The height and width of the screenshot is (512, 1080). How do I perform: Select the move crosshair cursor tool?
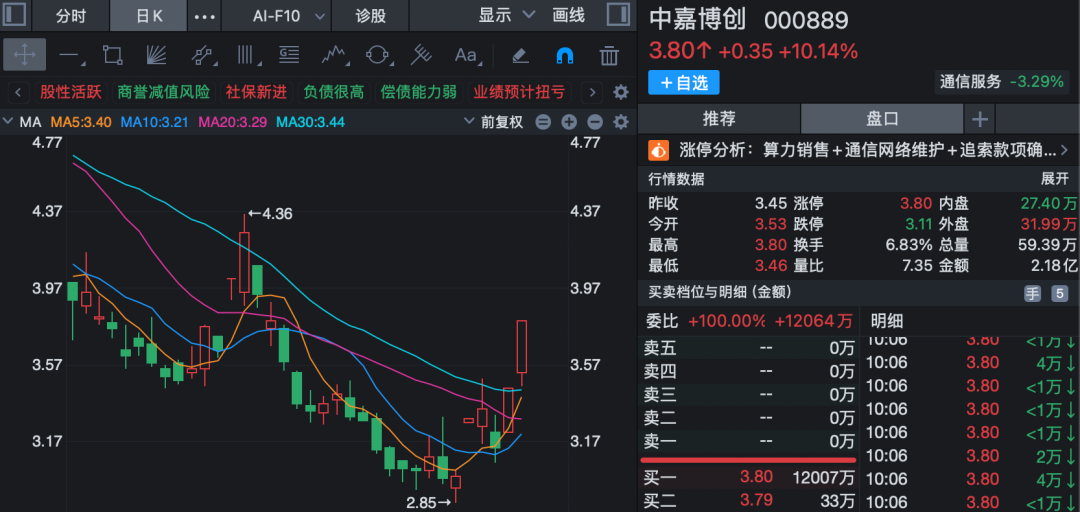click(24, 54)
